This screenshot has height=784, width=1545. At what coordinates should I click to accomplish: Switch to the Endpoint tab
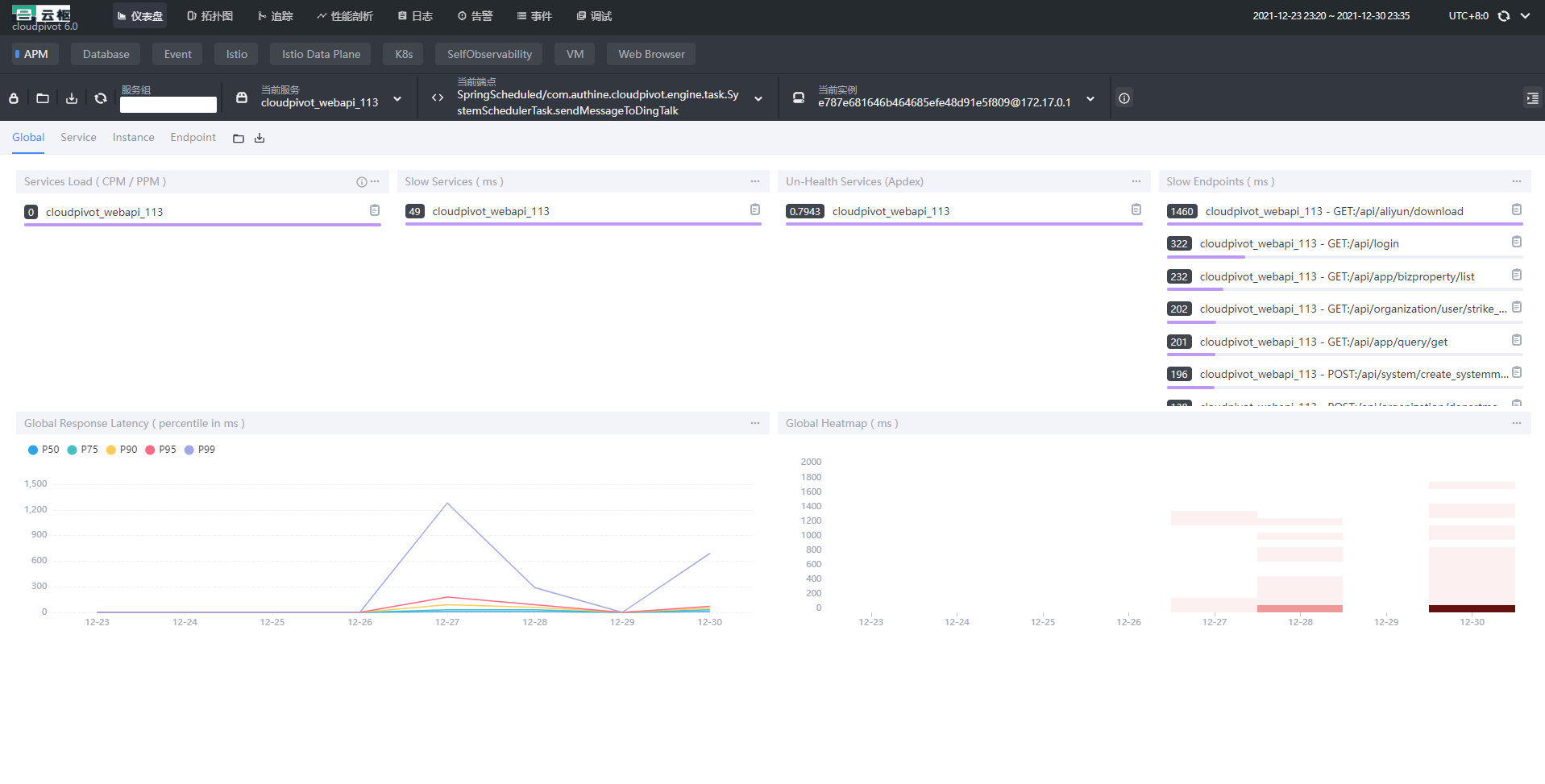click(x=193, y=138)
